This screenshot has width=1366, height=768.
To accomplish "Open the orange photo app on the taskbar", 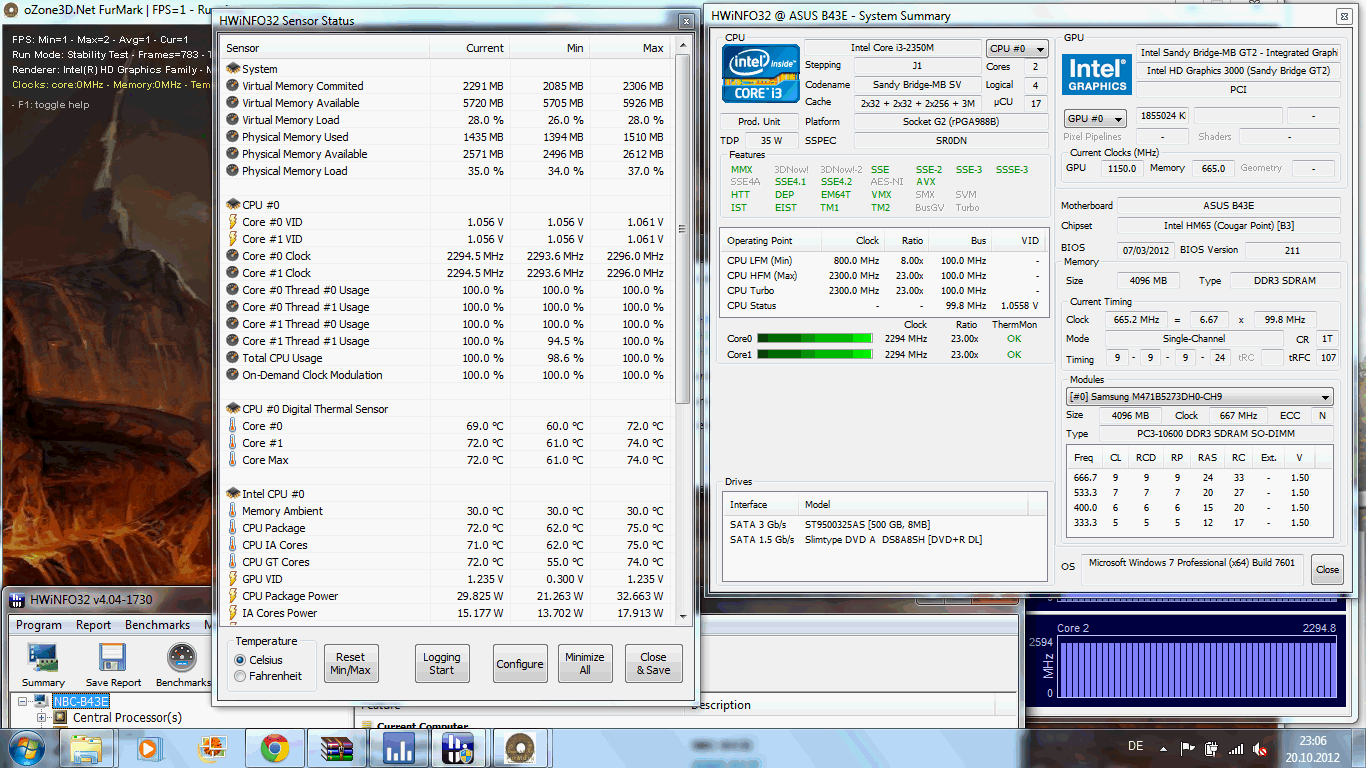I will coord(212,748).
